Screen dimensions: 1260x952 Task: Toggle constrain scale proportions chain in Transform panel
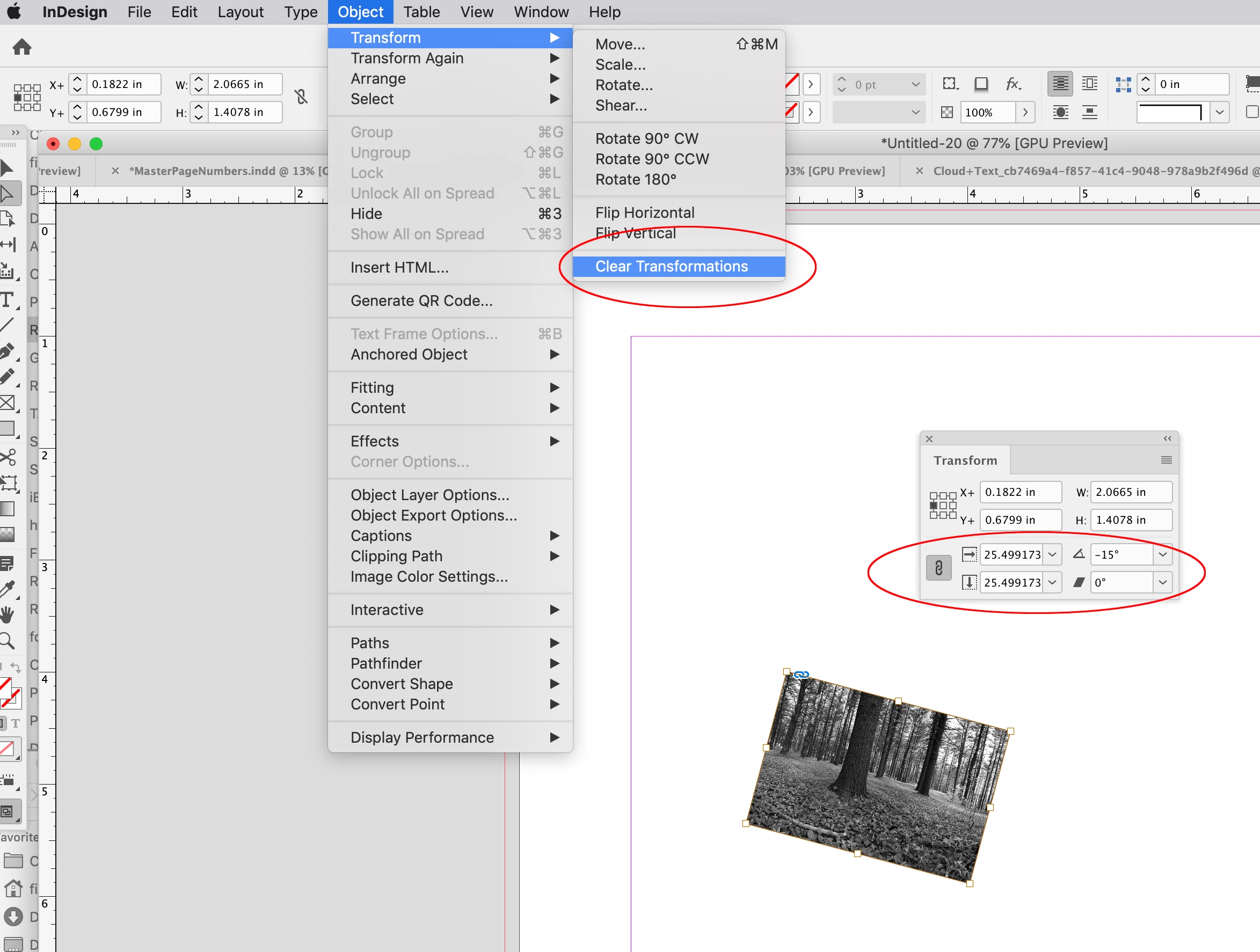pos(939,568)
